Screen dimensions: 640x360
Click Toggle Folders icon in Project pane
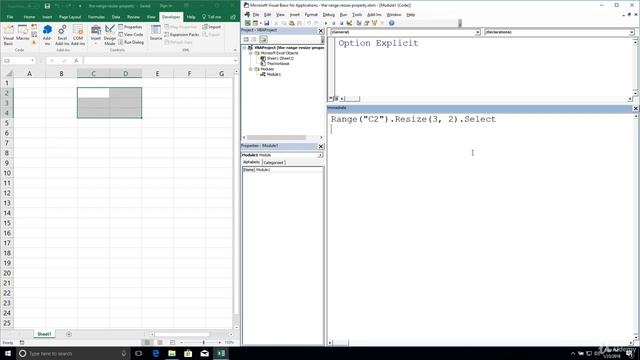[x=263, y=39]
